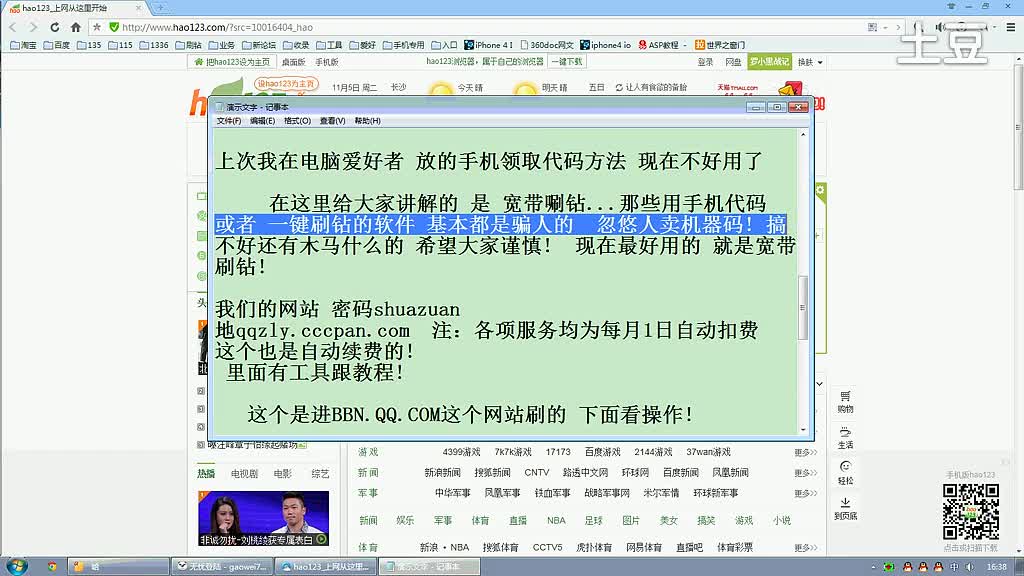Open the 淘宝 bookmark folder
Viewport: 1024px width, 576px height.
tap(24, 45)
